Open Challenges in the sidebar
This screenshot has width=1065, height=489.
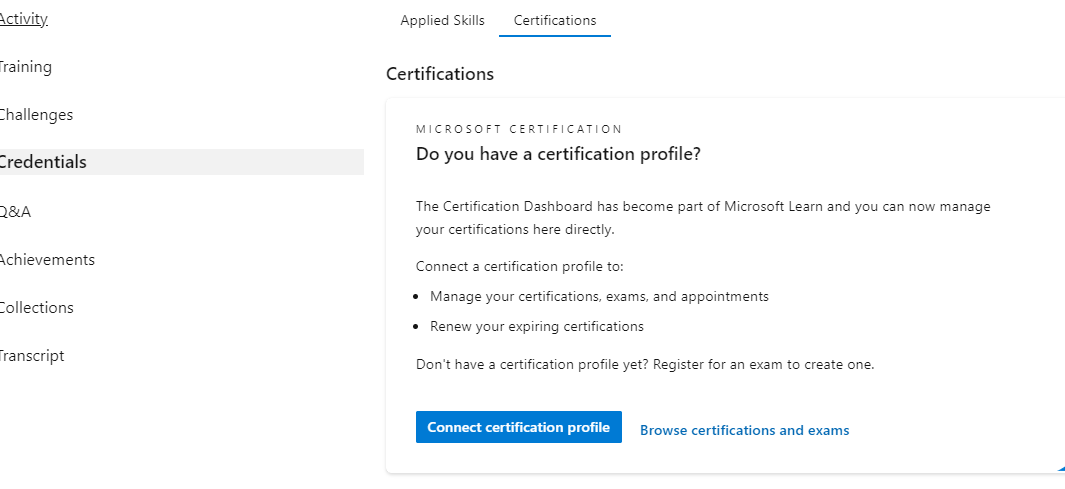tap(36, 115)
